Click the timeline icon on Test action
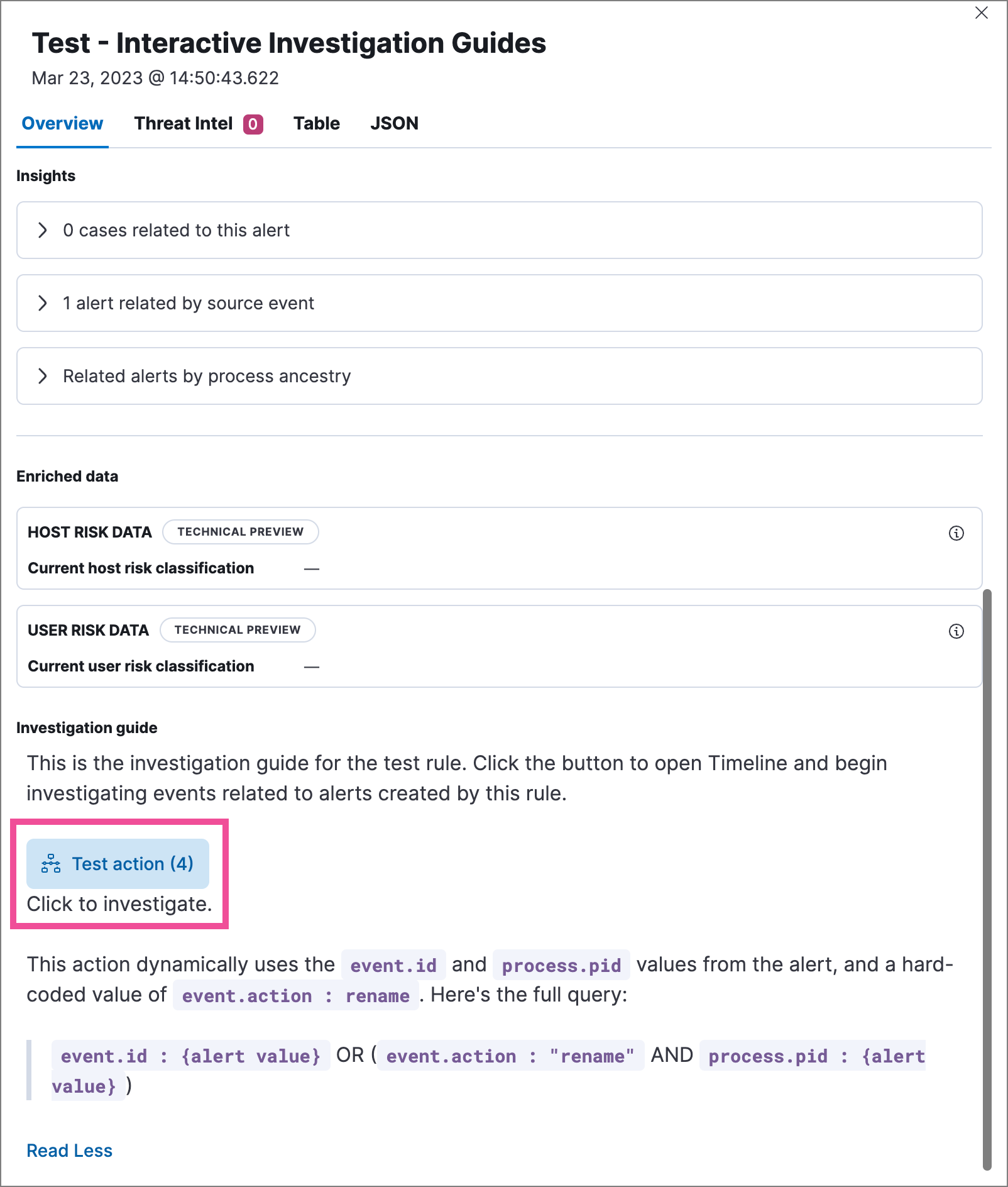The image size is (1008, 1187). tap(51, 864)
